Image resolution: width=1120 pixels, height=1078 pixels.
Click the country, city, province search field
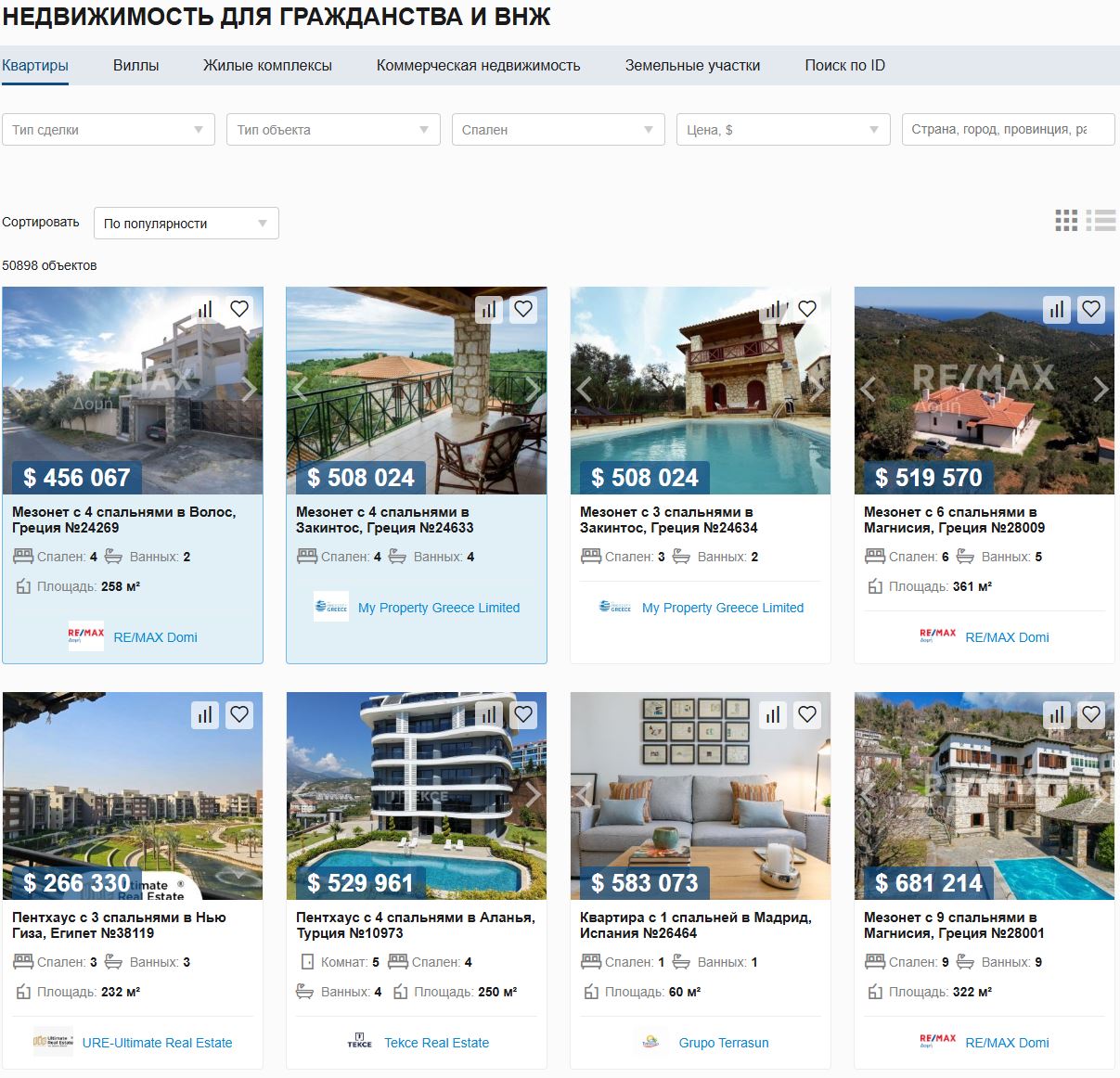(x=1008, y=130)
